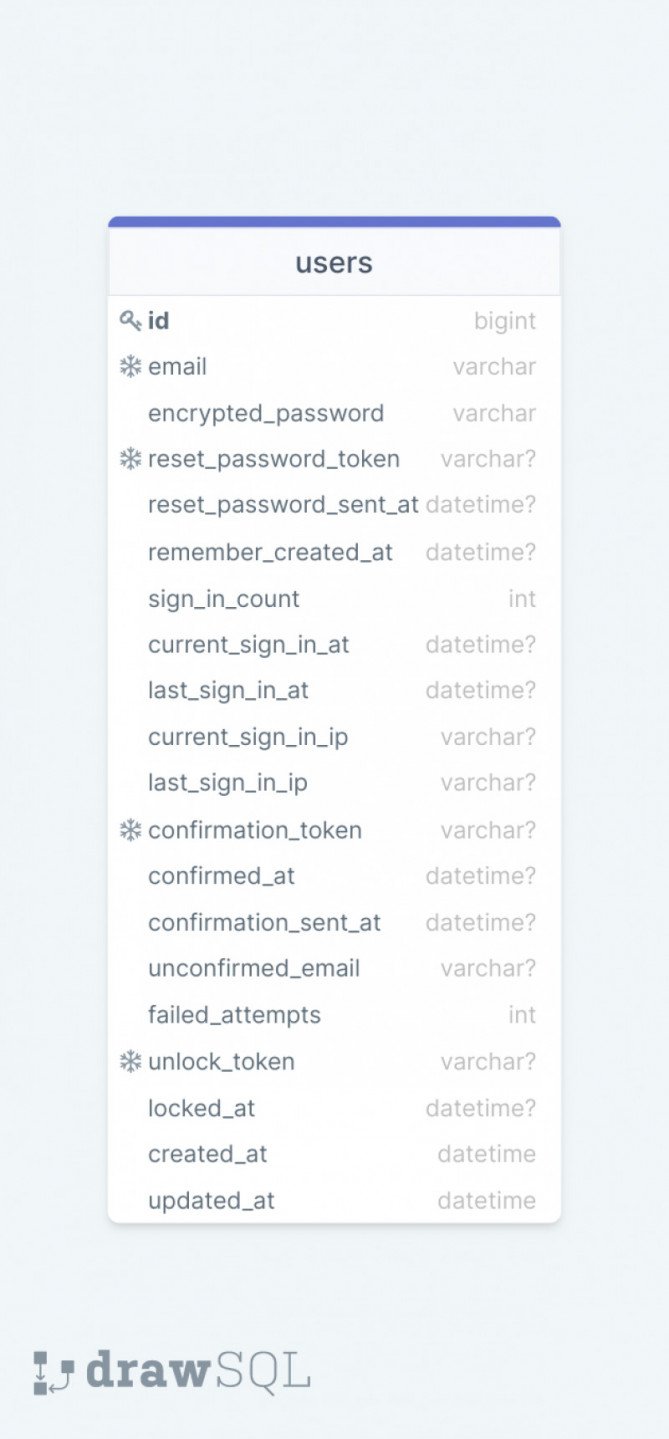The height and width of the screenshot is (1439, 669).
Task: Click the snowflake icon beside confirmation_token
Action: [130, 830]
